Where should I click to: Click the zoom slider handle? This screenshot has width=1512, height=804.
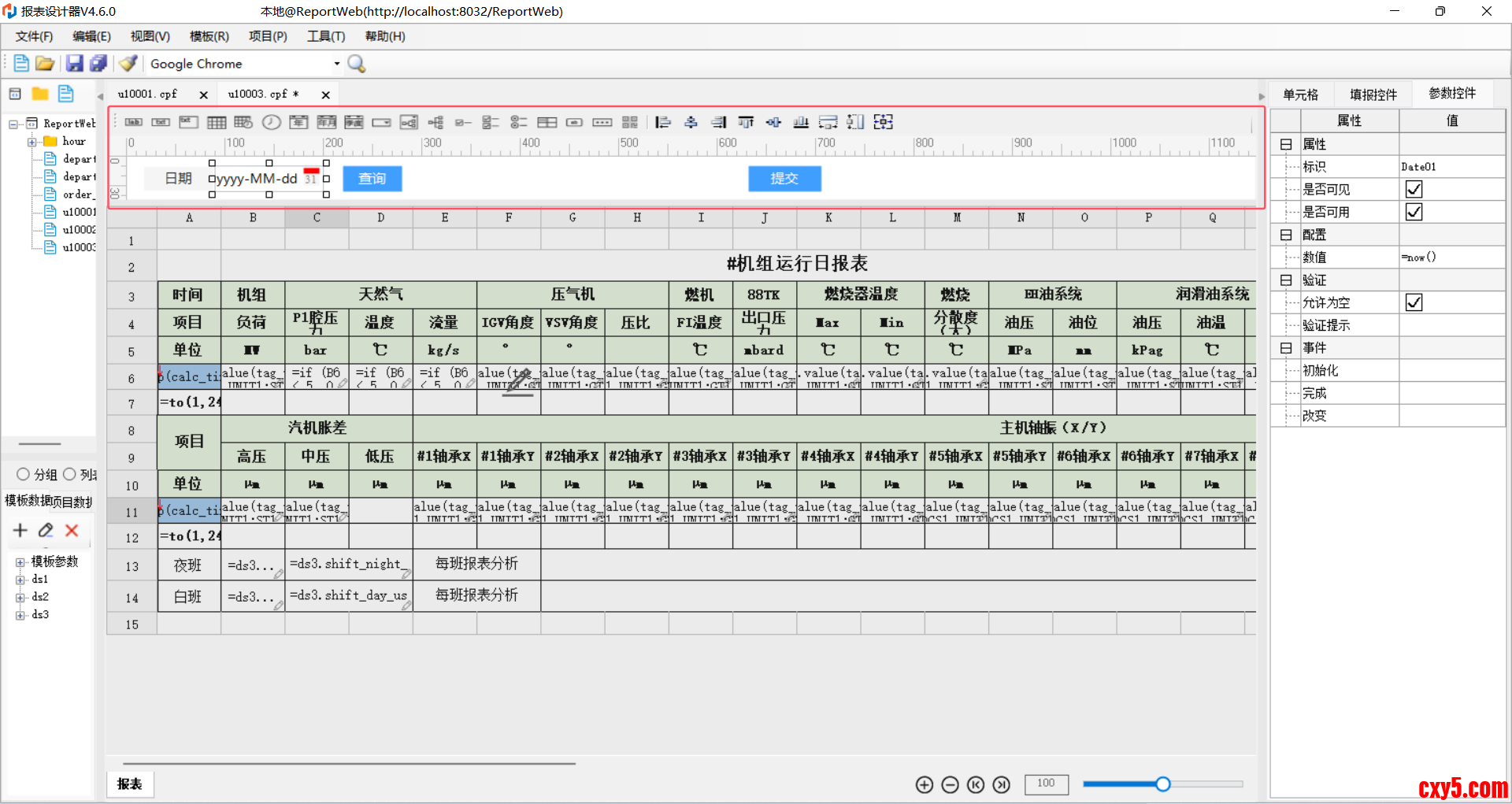click(1163, 784)
